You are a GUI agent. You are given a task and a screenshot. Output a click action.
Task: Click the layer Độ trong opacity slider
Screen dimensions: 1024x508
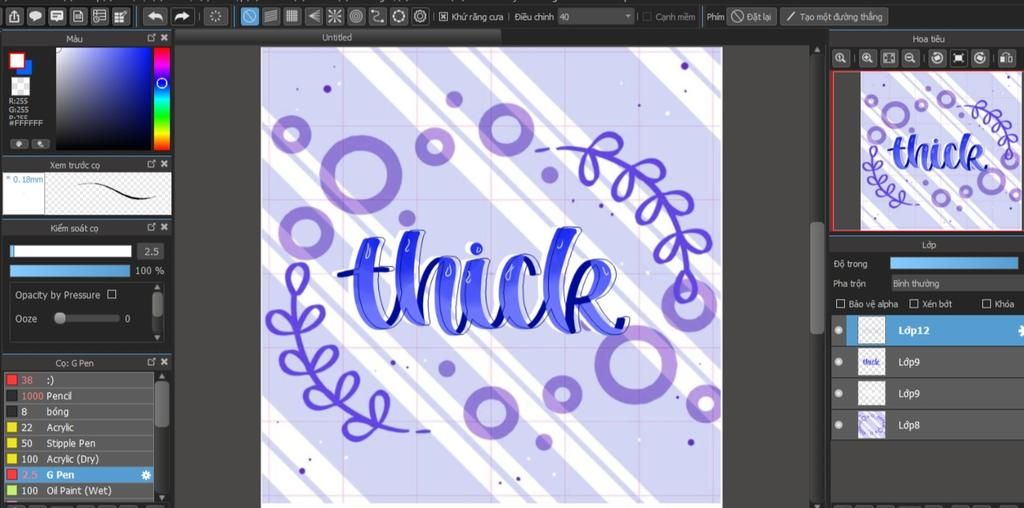[x=954, y=264]
